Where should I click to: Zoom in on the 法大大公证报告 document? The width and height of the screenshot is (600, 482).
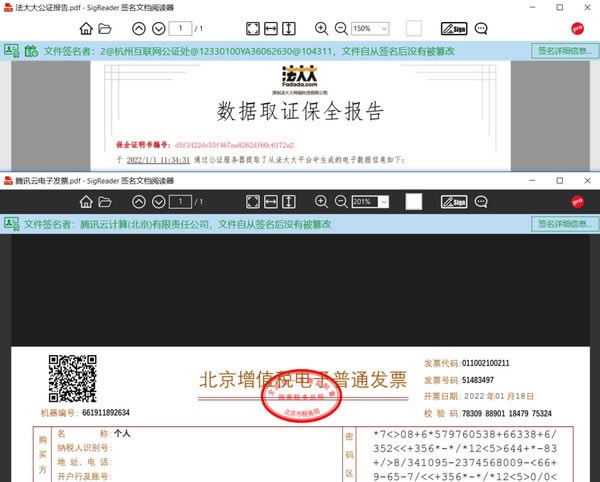click(321, 29)
